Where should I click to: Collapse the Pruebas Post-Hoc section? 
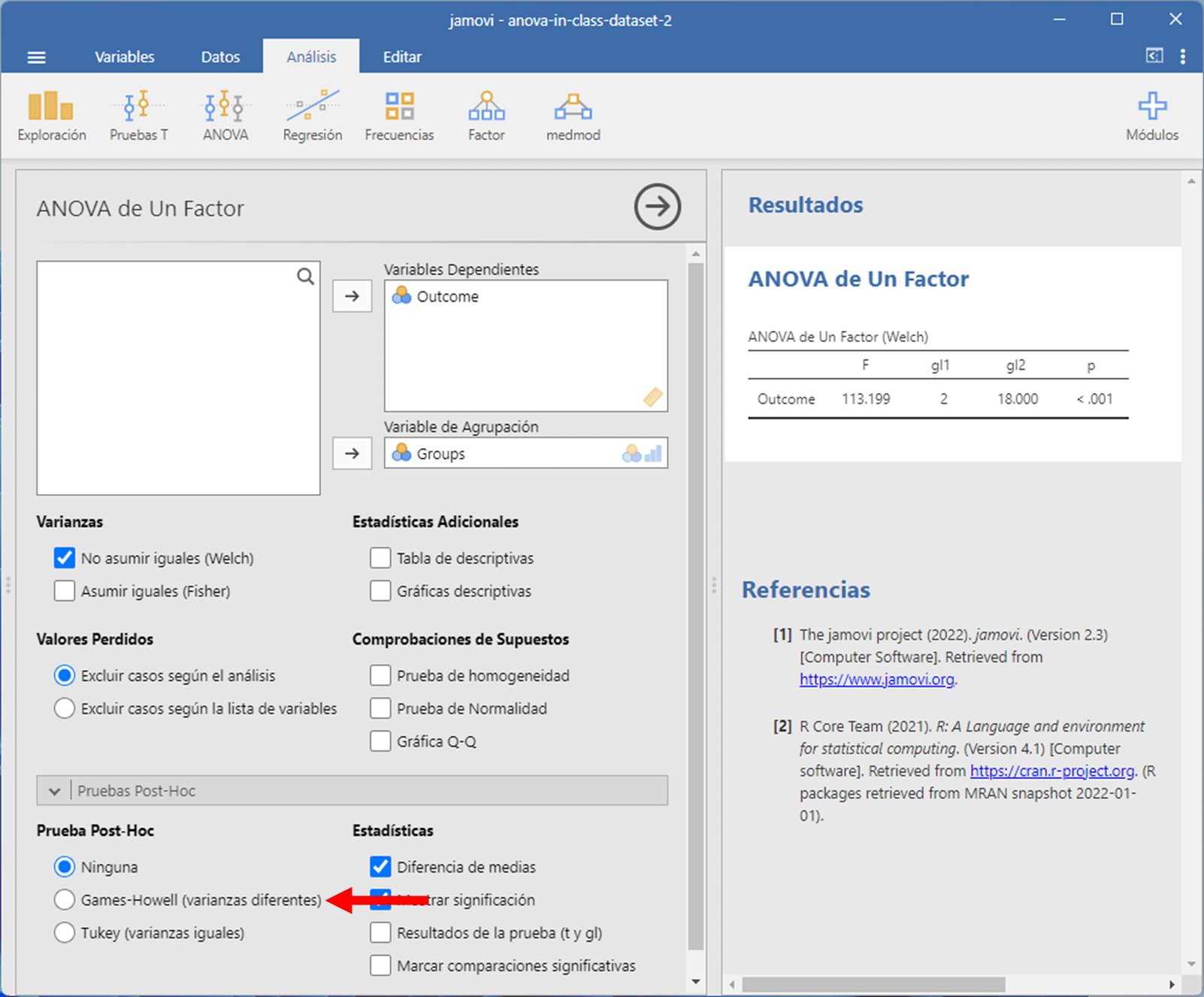[54, 791]
